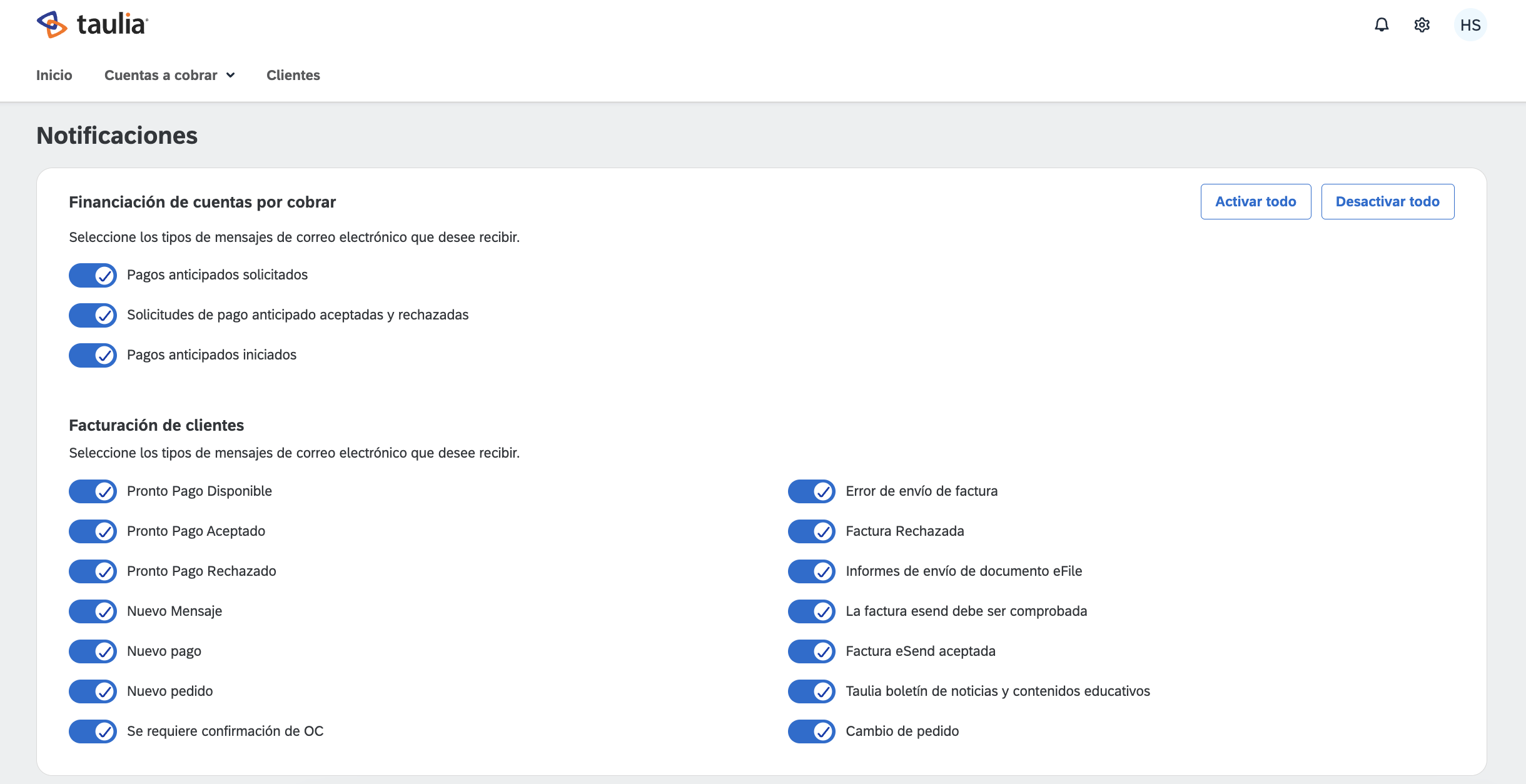Open the settings gear icon
The image size is (1526, 784).
tap(1422, 25)
